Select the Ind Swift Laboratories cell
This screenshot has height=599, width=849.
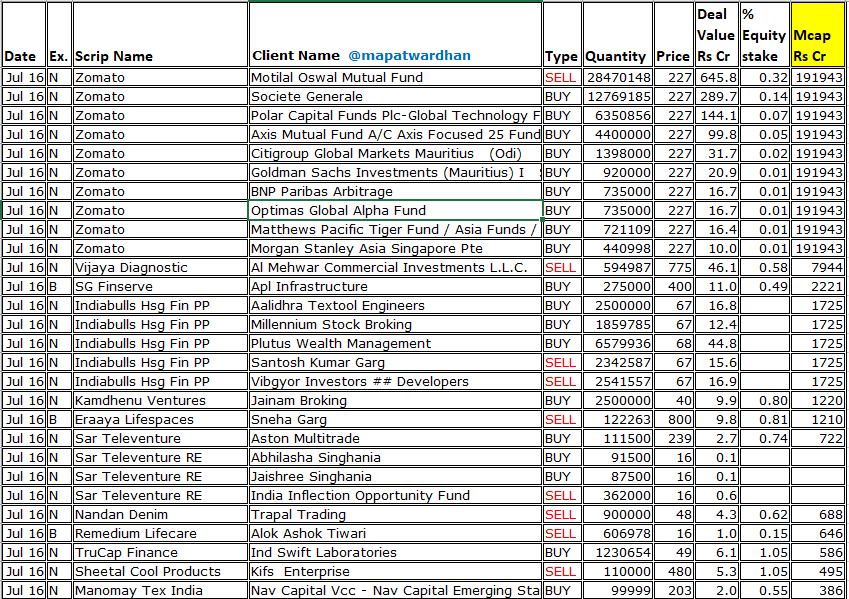395,552
